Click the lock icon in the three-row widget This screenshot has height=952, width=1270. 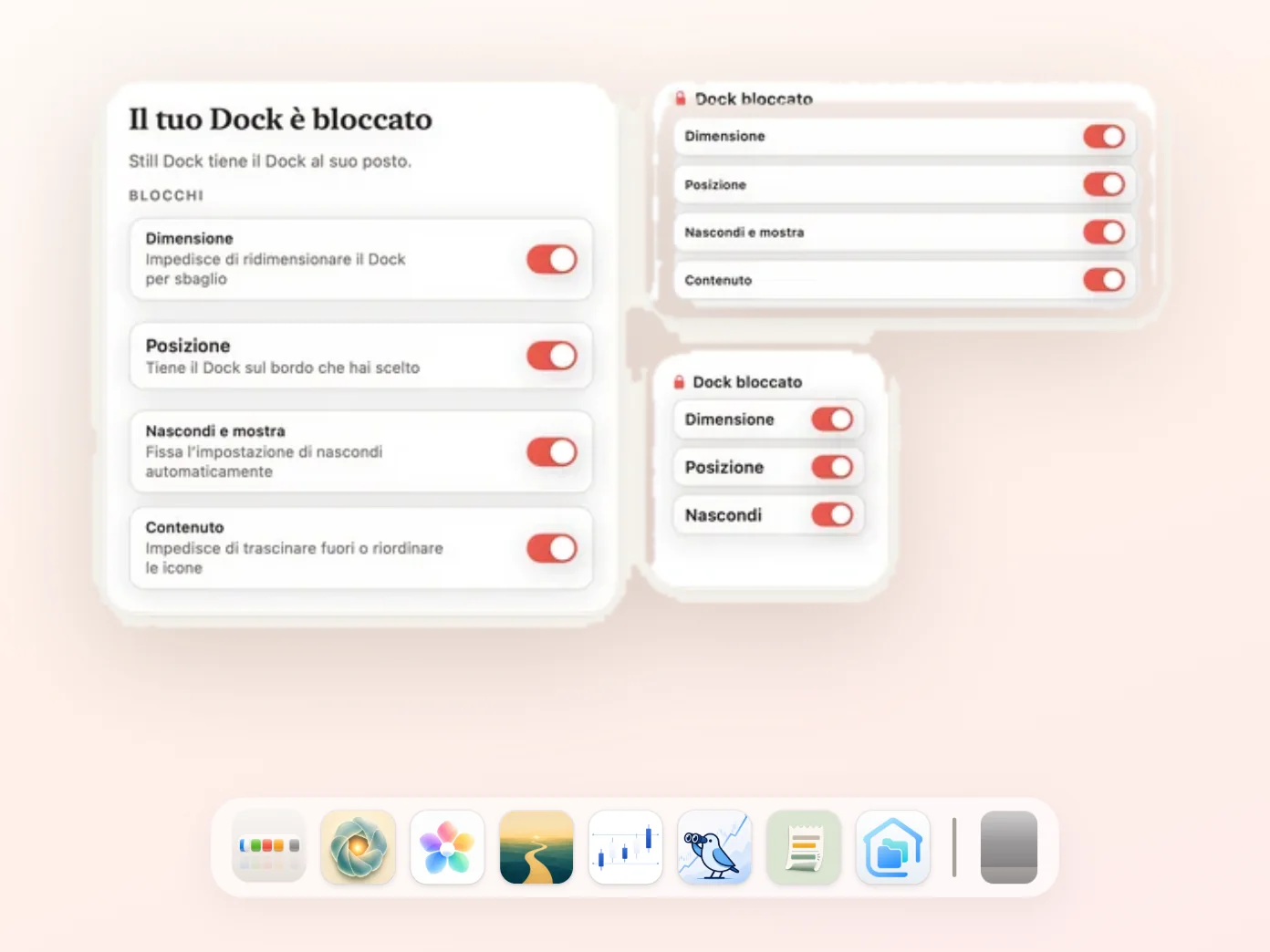click(x=679, y=382)
